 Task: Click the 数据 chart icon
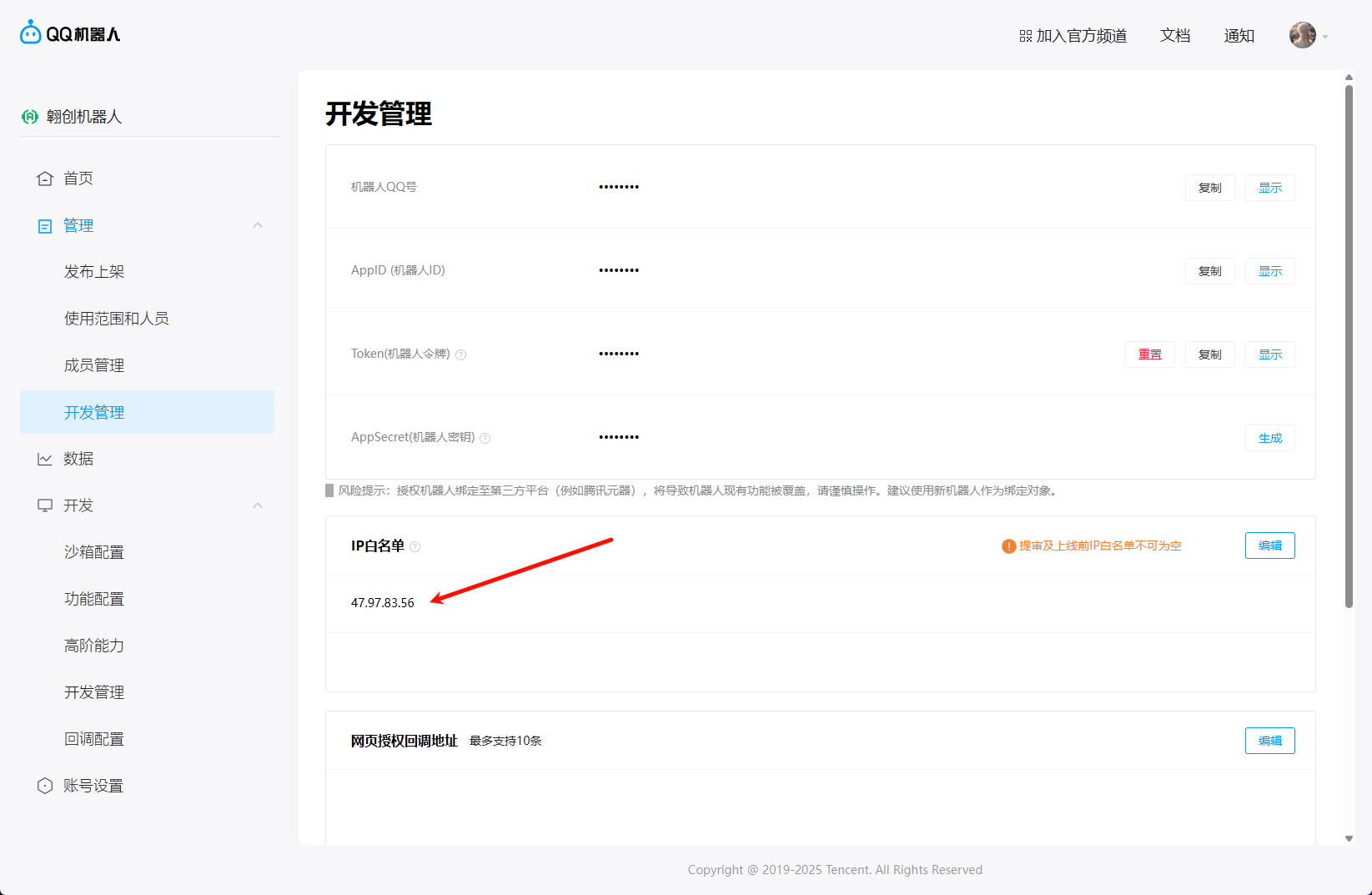(x=45, y=459)
